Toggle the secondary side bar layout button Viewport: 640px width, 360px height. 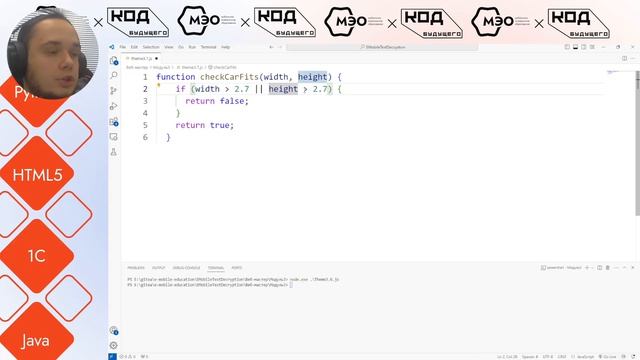584,47
